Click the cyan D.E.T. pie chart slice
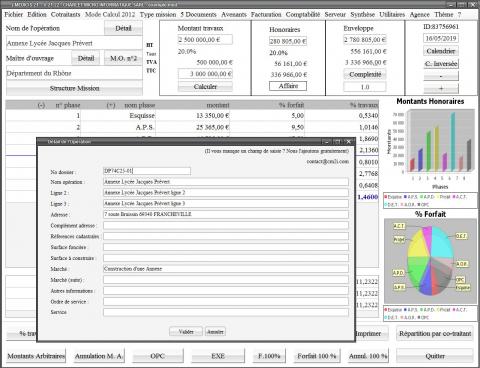480x368 pixels. click(x=442, y=243)
